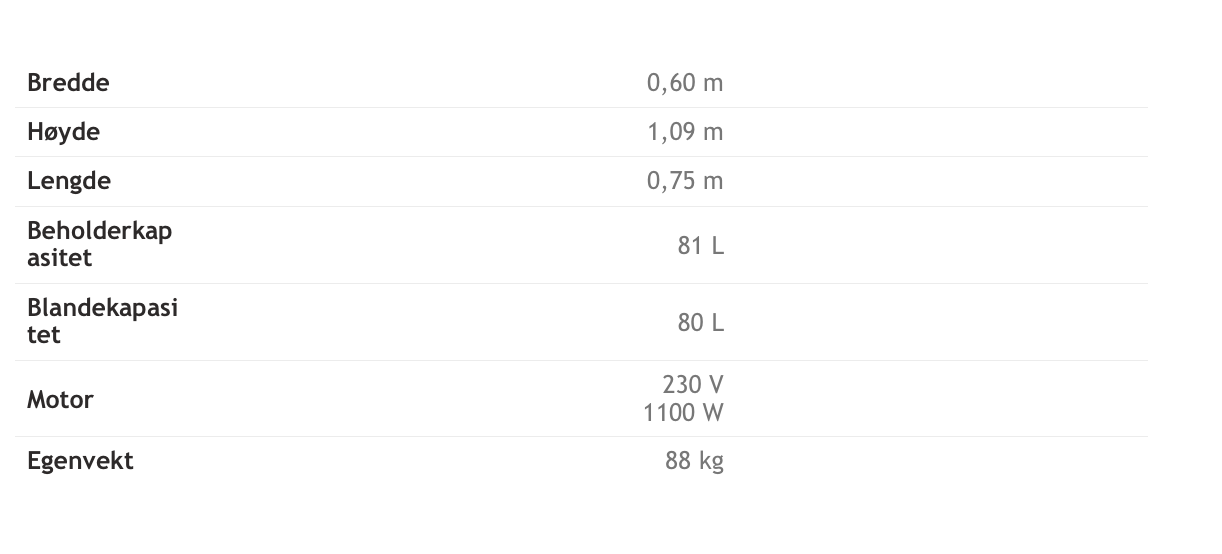Click the Lengde specification label

click(68, 181)
